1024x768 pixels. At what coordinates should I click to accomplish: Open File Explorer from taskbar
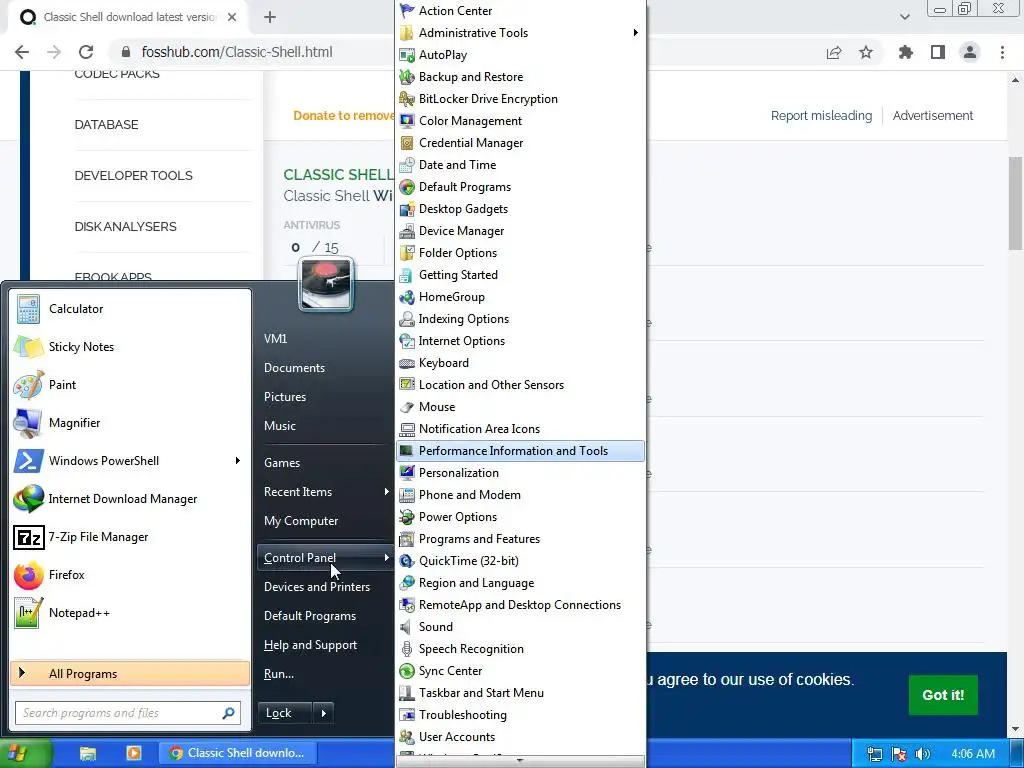(x=88, y=754)
